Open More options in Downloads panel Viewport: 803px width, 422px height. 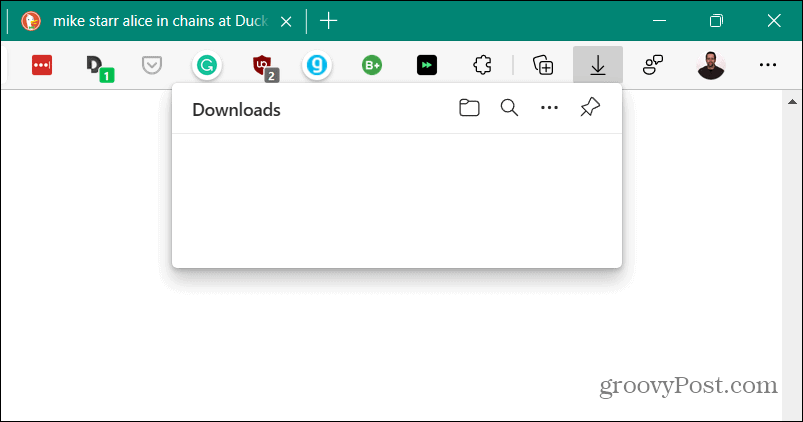click(x=549, y=109)
